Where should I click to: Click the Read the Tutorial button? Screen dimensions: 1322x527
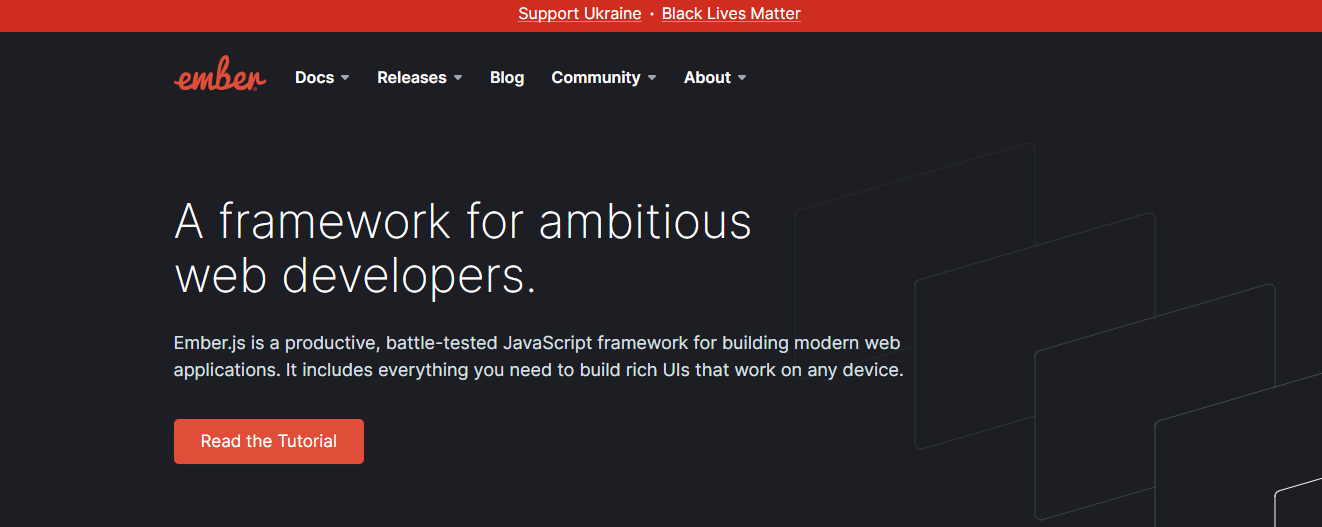coord(269,441)
